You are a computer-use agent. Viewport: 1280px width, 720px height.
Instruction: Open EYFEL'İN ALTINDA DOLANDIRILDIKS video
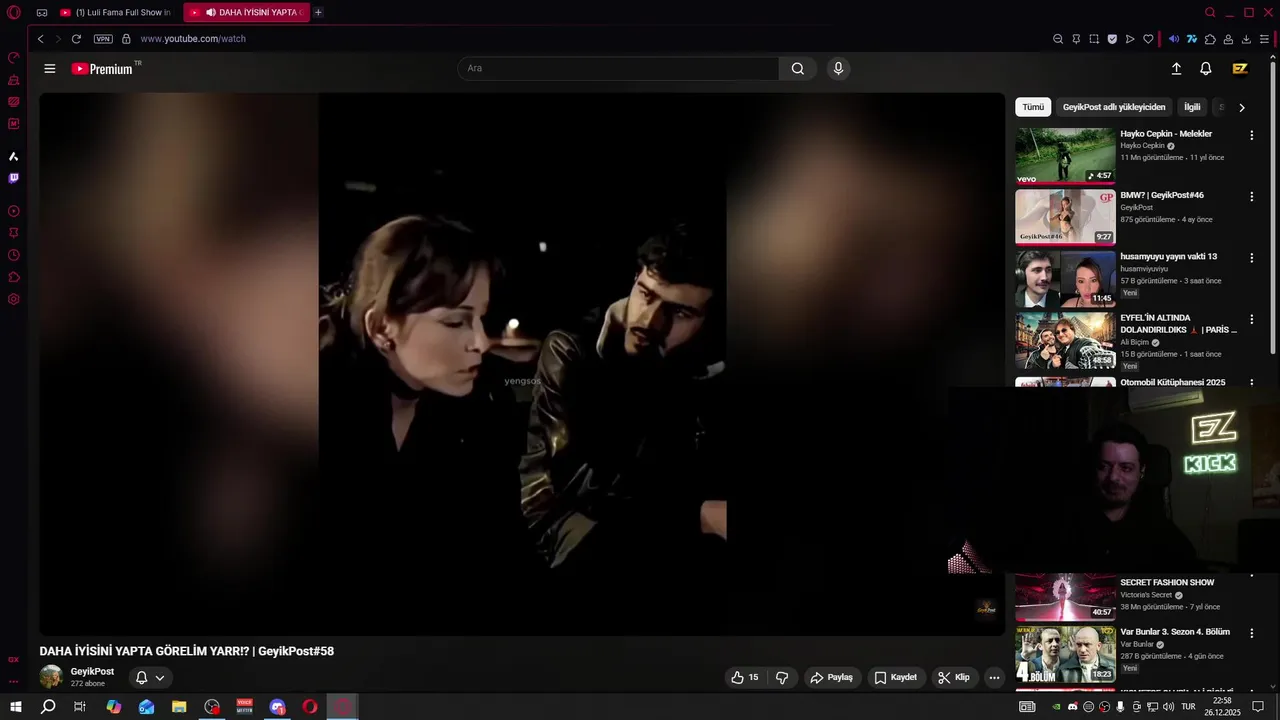coord(1065,340)
